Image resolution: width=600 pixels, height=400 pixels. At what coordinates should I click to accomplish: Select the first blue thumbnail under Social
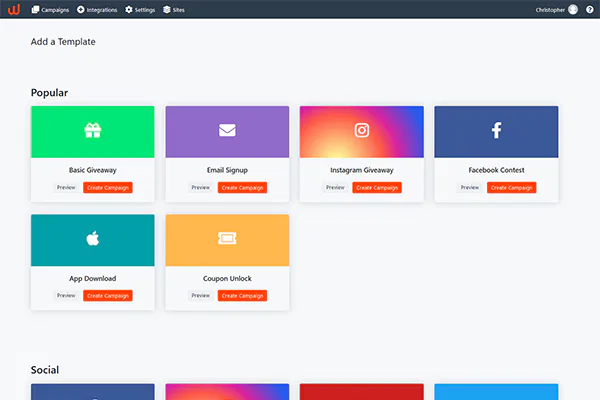[x=92, y=391]
